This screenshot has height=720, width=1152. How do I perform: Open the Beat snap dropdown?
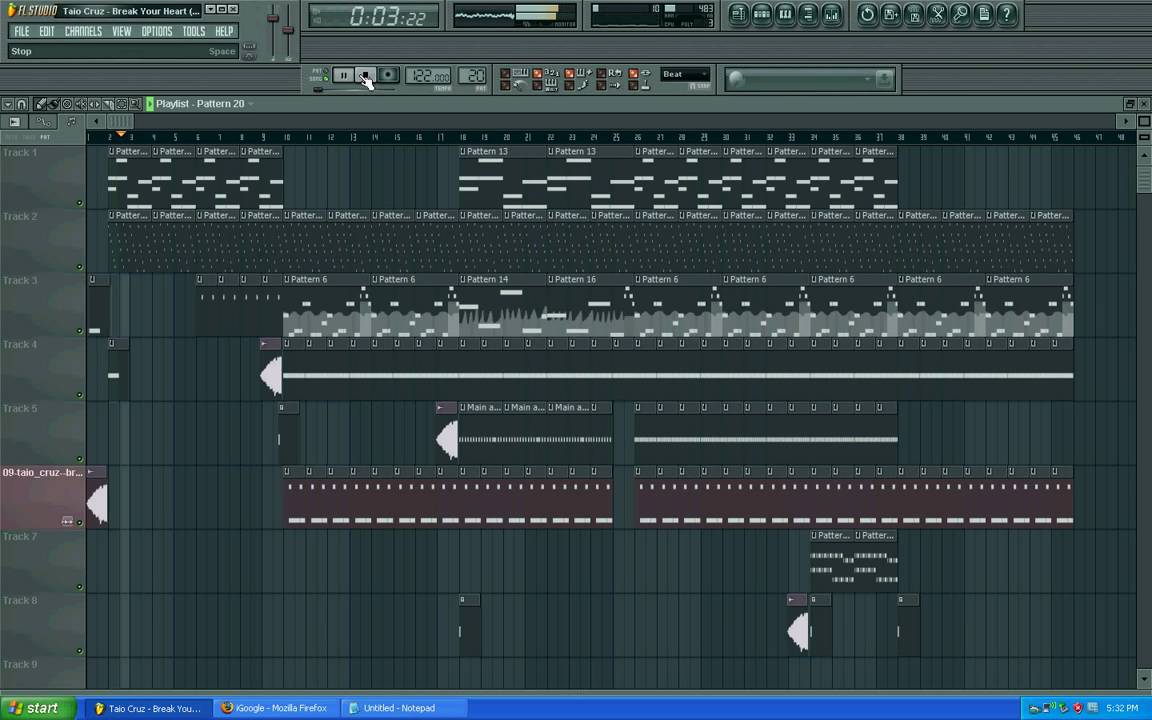click(x=685, y=74)
